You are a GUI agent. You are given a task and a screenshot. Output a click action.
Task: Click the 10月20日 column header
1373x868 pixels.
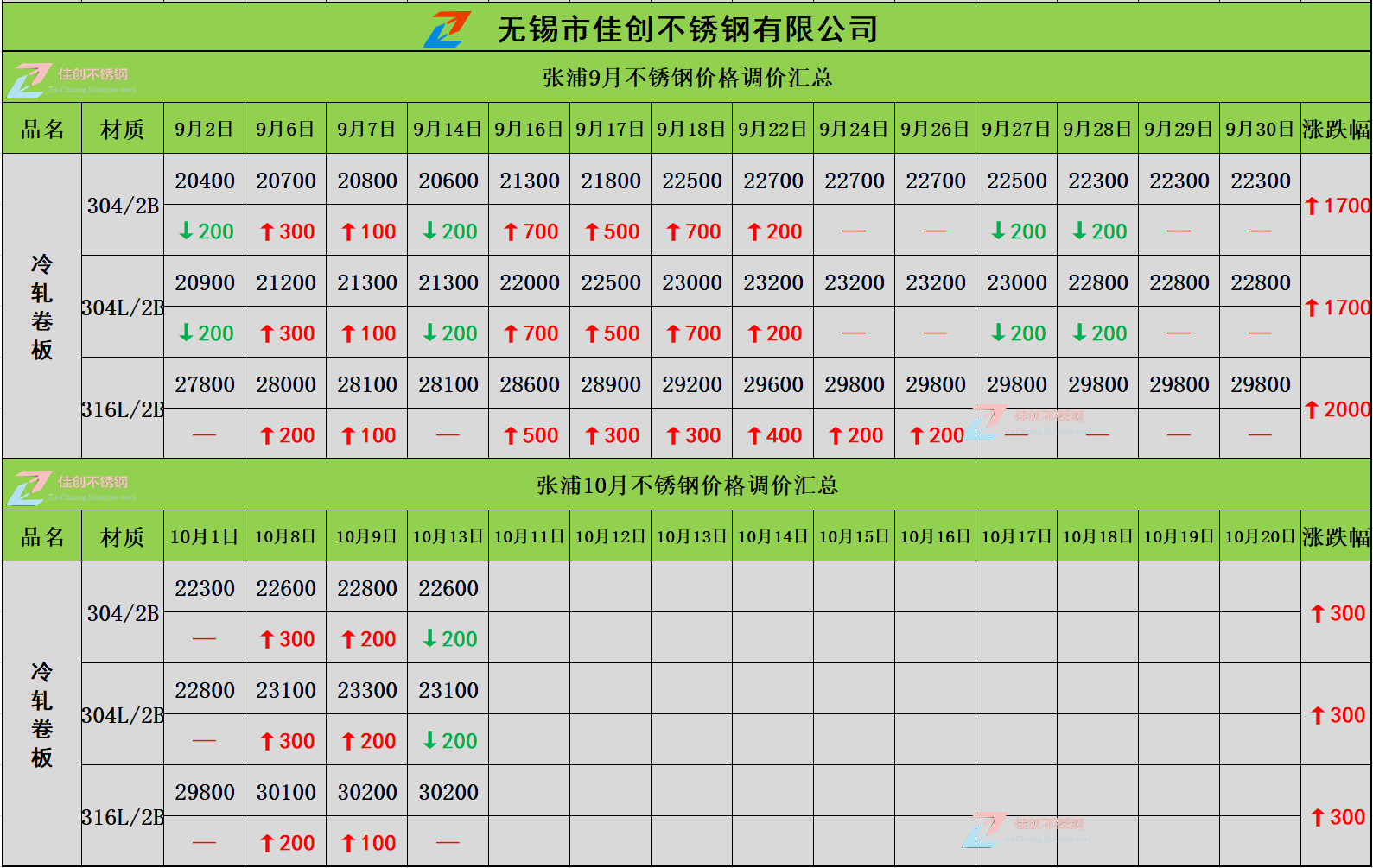(1261, 536)
